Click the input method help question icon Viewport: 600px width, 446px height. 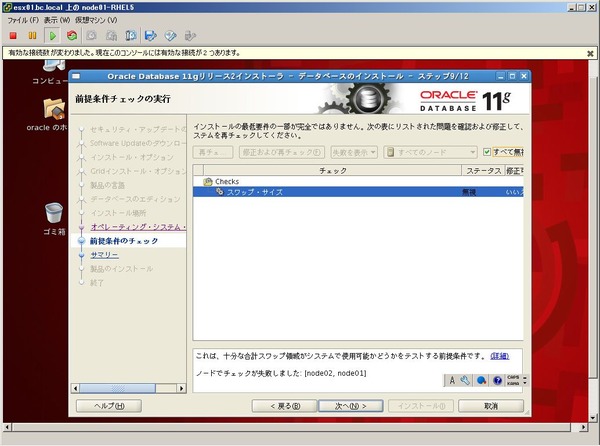[497, 380]
